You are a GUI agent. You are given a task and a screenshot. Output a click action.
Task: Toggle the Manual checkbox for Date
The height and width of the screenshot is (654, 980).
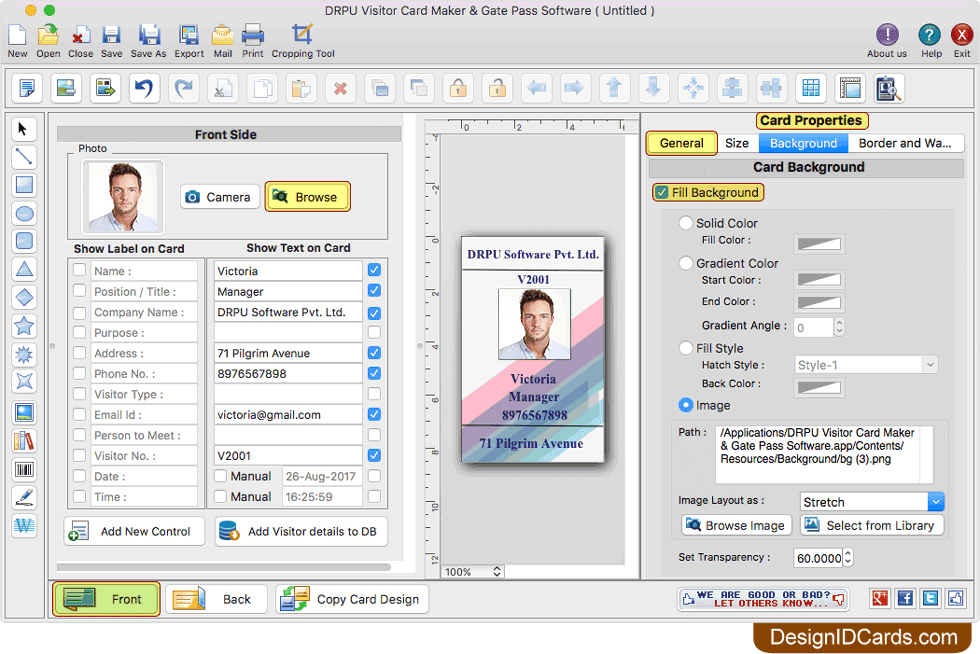coord(221,476)
